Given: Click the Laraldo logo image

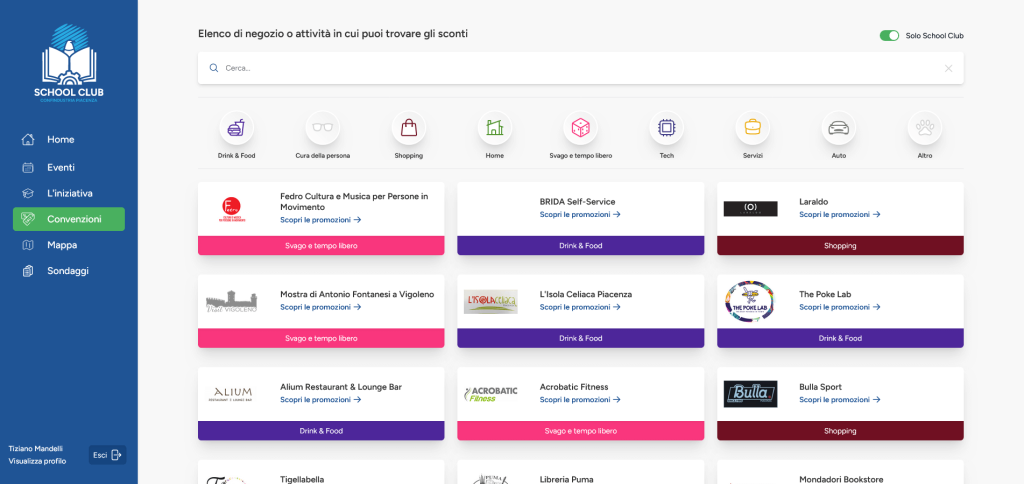Looking at the screenshot, I should pyautogui.click(x=750, y=209).
